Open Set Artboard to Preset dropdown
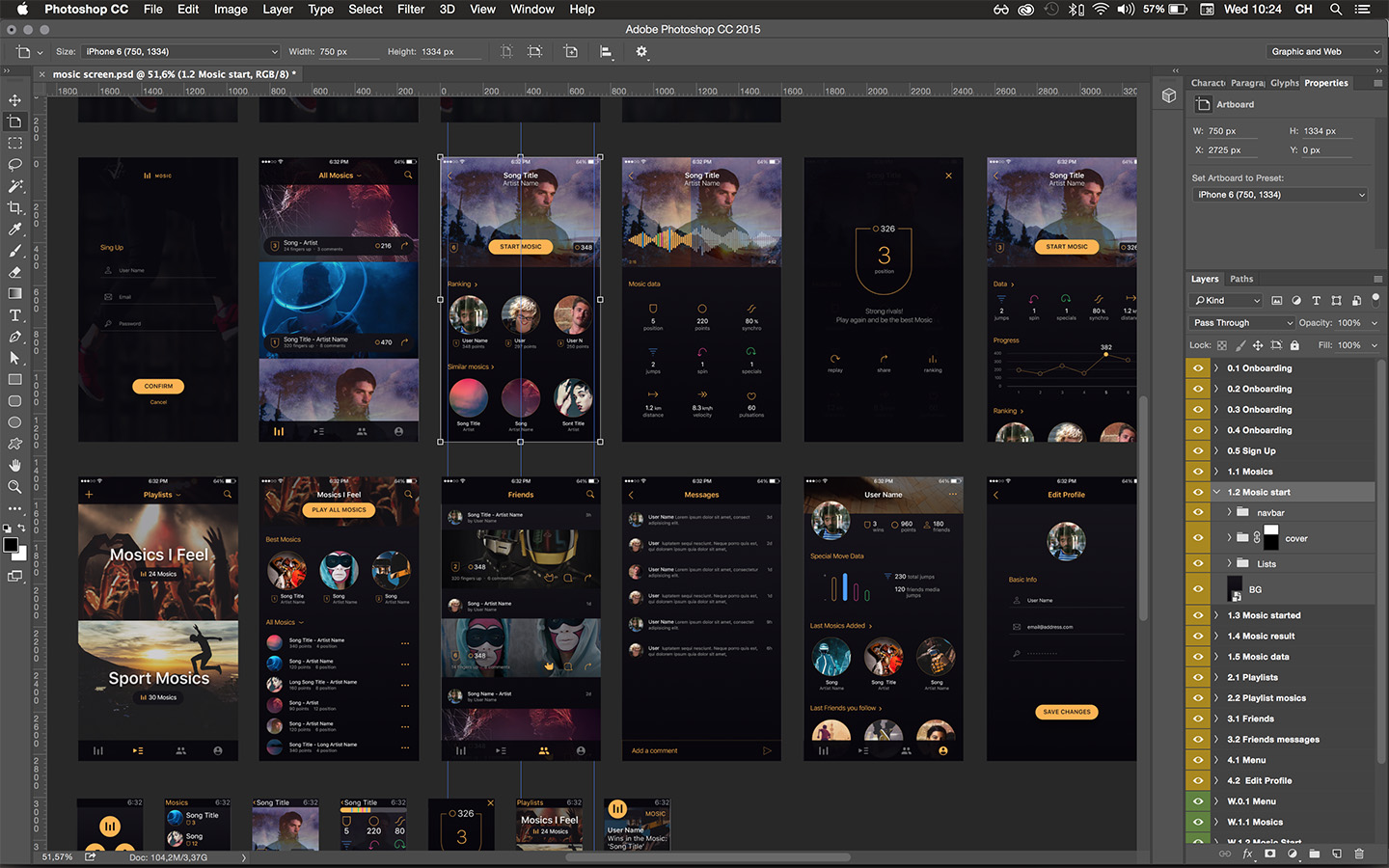Screen dimensions: 1389x868 [1280, 195]
